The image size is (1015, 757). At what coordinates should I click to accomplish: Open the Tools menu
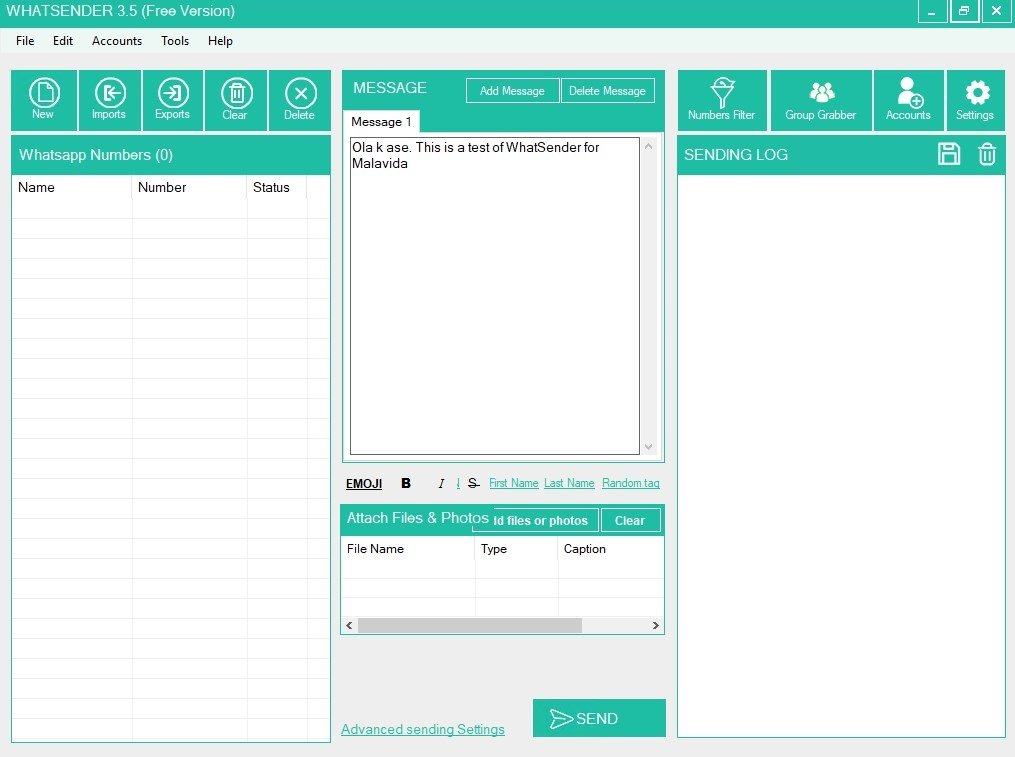(x=175, y=41)
